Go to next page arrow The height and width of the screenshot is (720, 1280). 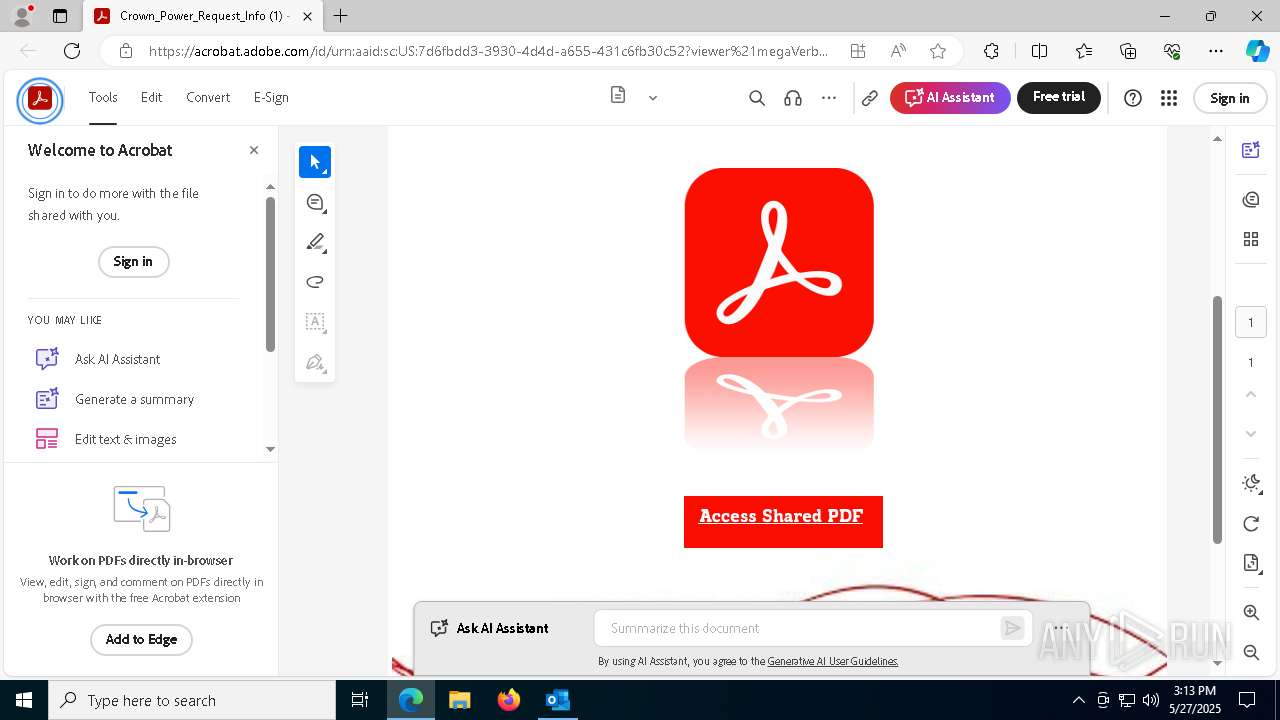point(1251,434)
